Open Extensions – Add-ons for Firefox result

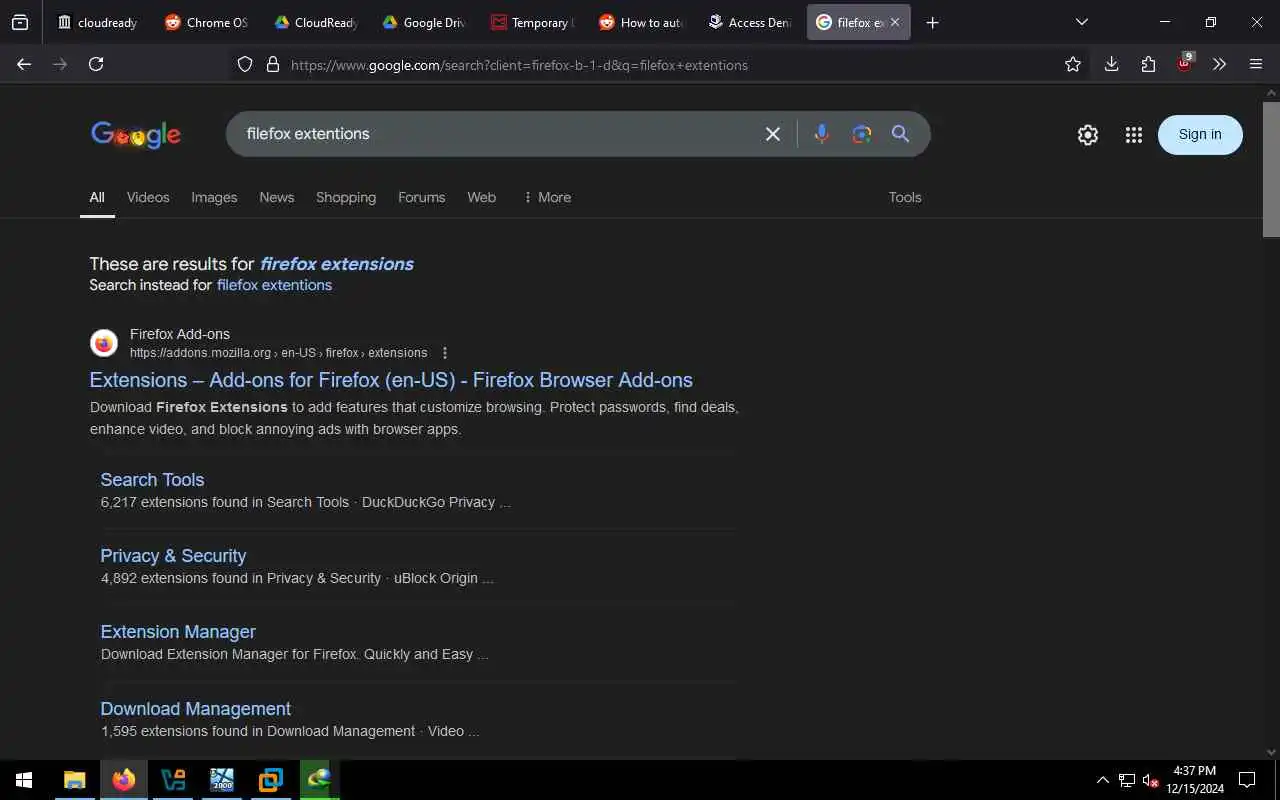pyautogui.click(x=391, y=380)
